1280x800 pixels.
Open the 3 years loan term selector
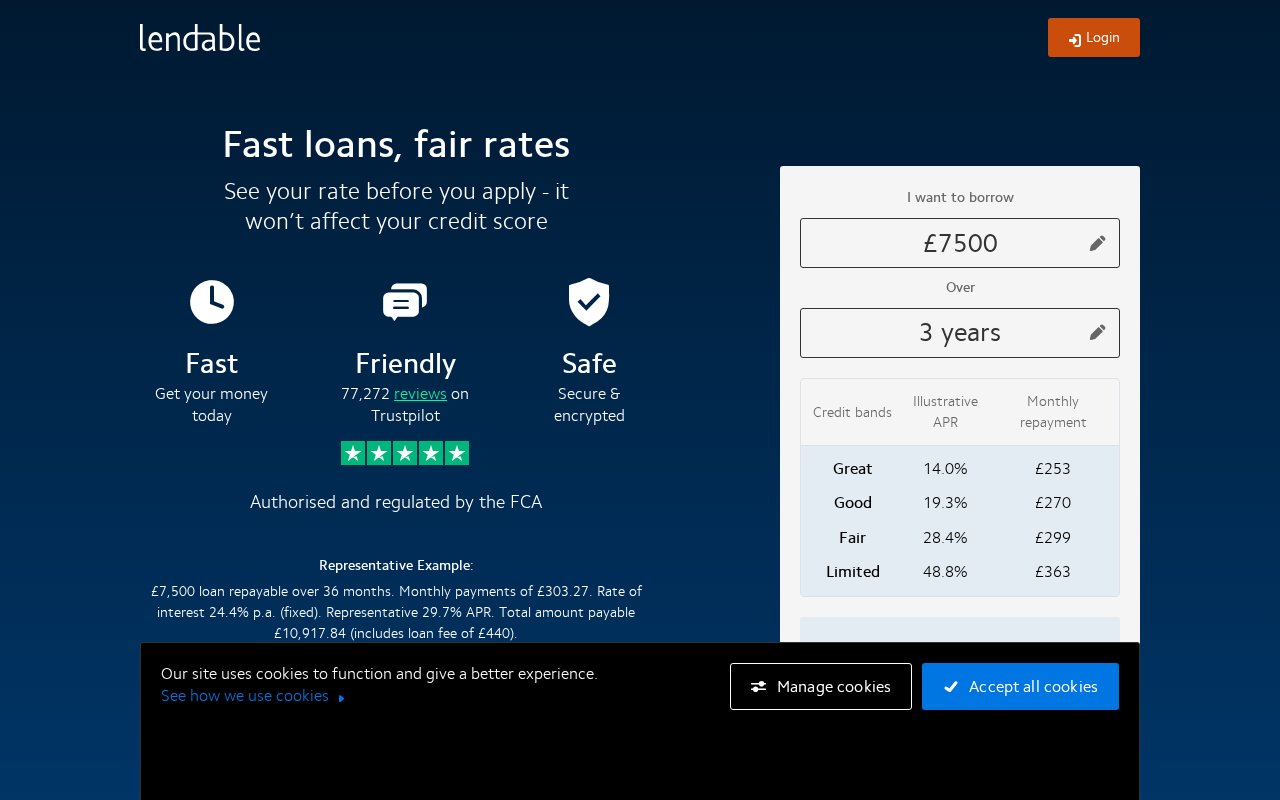(959, 333)
